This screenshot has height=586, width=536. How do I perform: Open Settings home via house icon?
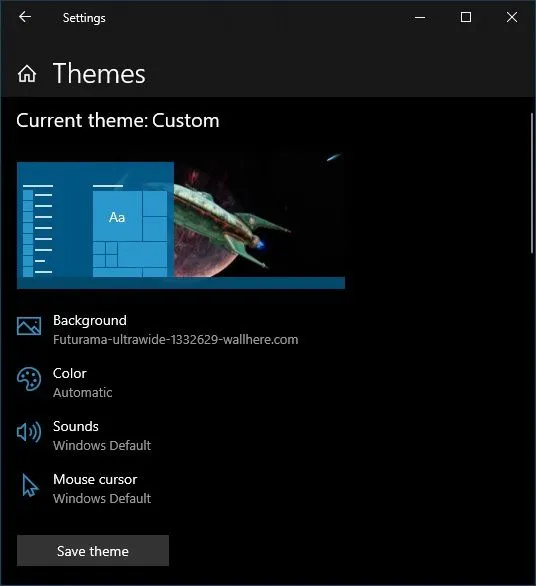tap(27, 74)
